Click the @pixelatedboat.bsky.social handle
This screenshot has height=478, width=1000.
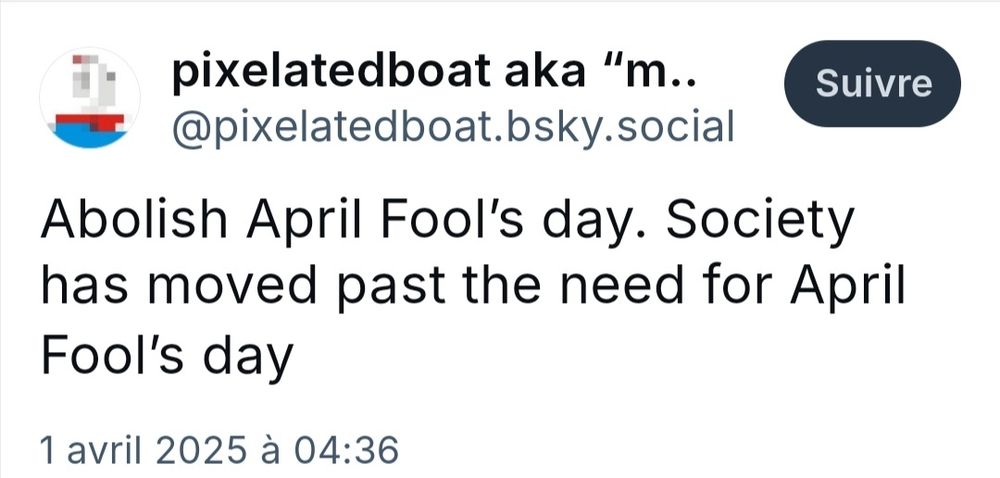click(452, 127)
